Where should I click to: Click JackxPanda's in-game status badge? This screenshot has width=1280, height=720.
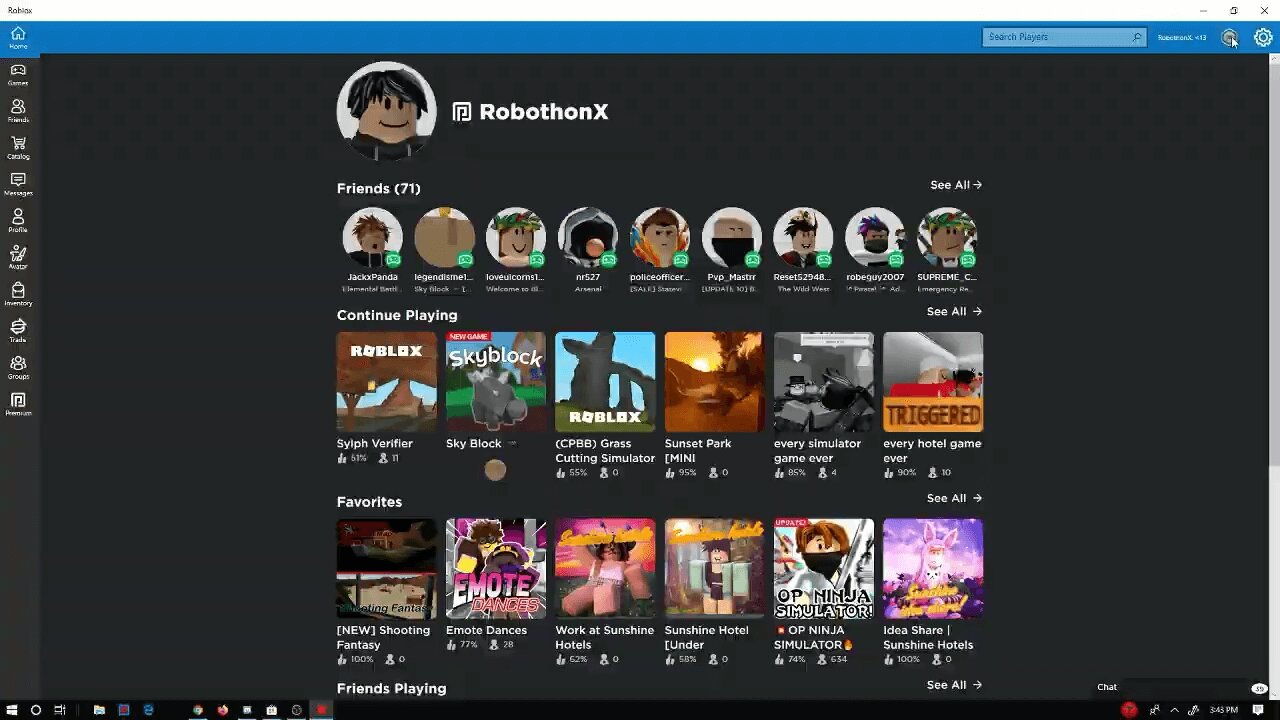tap(393, 260)
